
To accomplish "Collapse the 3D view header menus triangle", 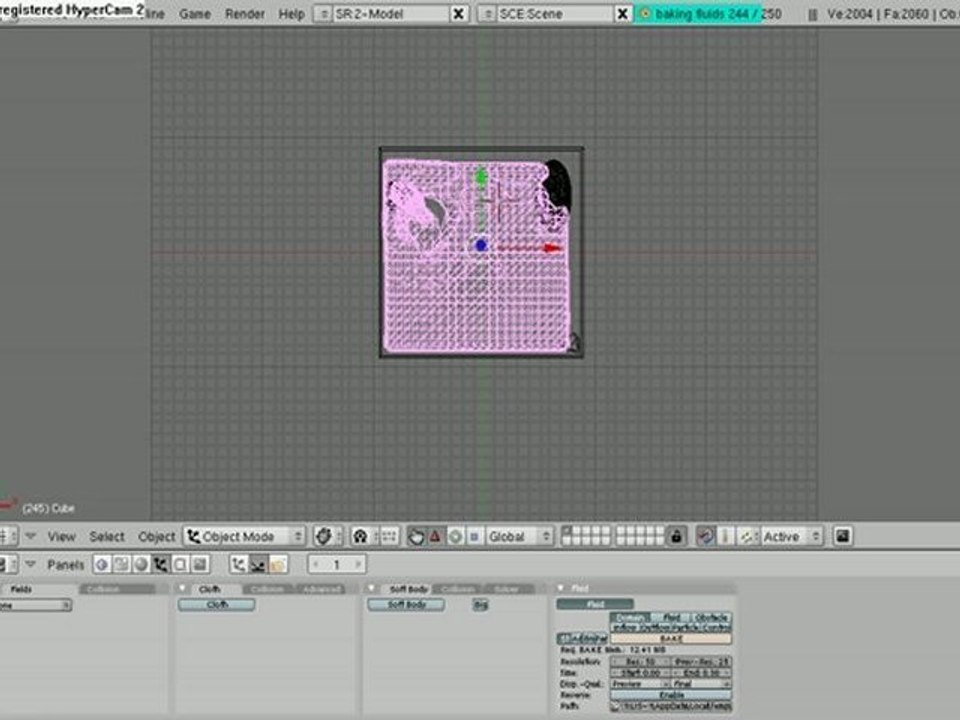I will click(x=31, y=536).
